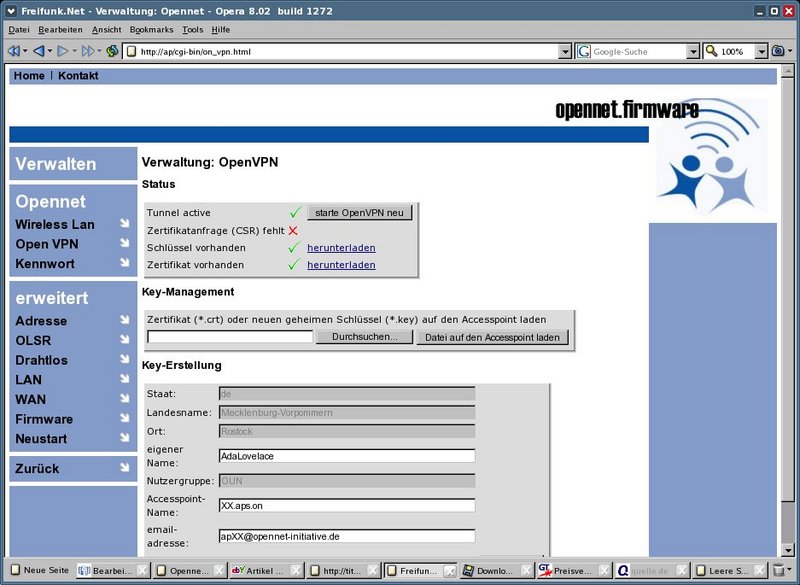Viewport: 800px width, 585px height.
Task: Switch to the Preisve... tab
Action: pos(572,570)
